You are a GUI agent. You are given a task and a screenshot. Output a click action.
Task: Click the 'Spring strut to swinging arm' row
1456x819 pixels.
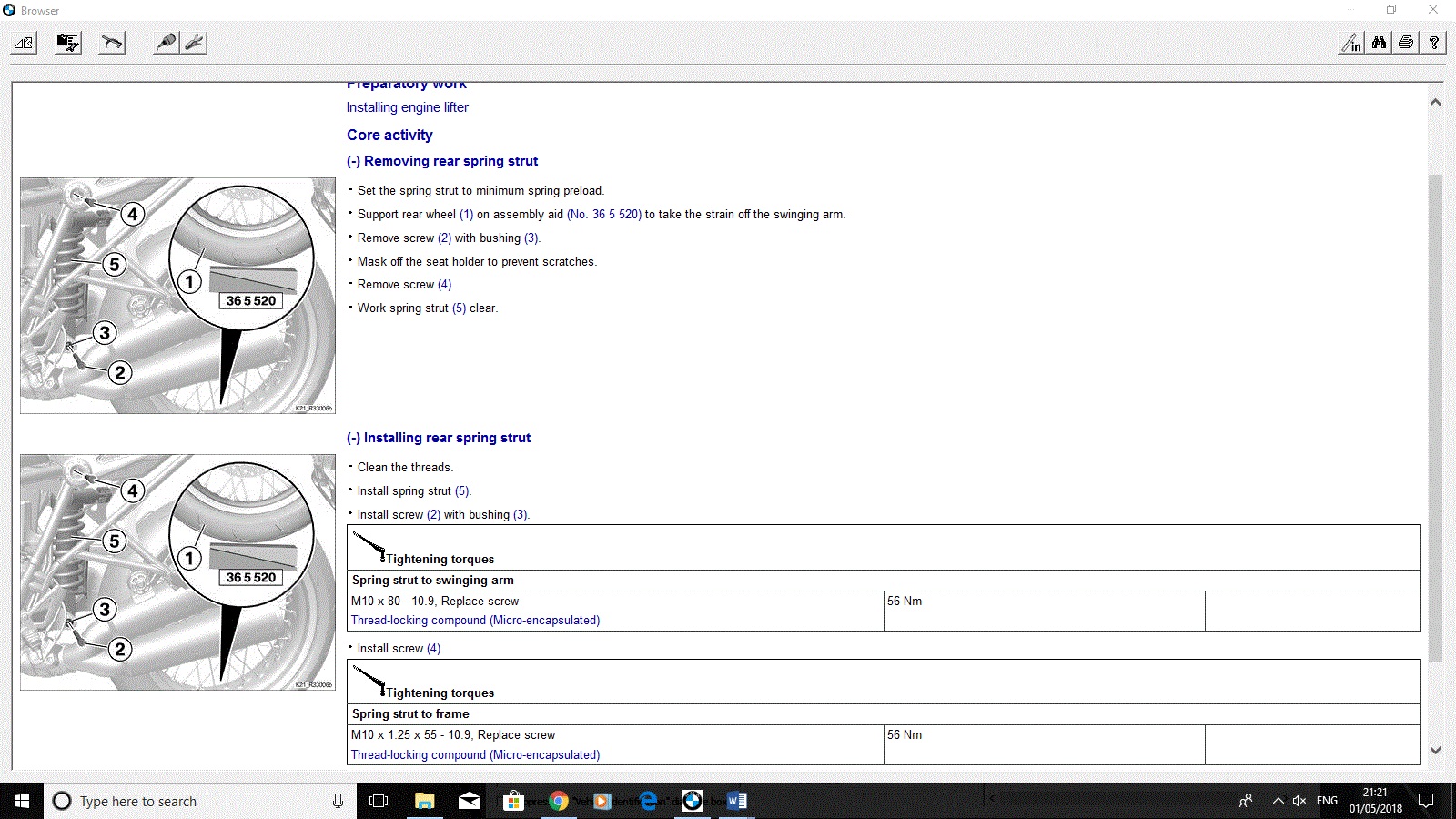pos(884,581)
